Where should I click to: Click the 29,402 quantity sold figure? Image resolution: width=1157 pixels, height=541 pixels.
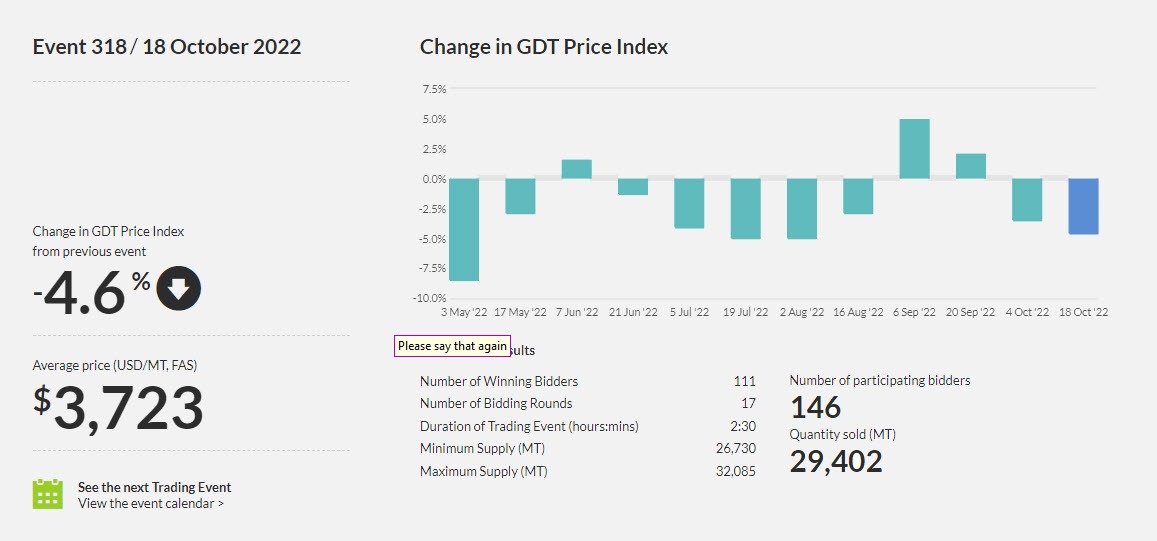(836, 461)
